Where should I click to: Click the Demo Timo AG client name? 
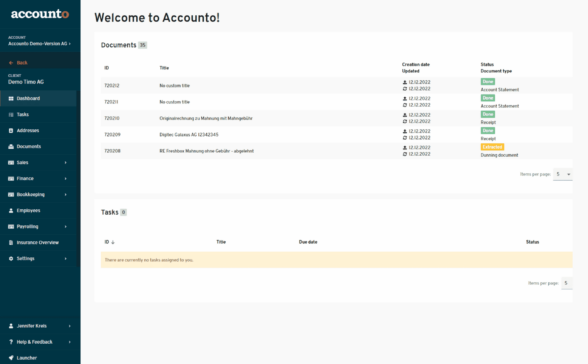coord(26,82)
